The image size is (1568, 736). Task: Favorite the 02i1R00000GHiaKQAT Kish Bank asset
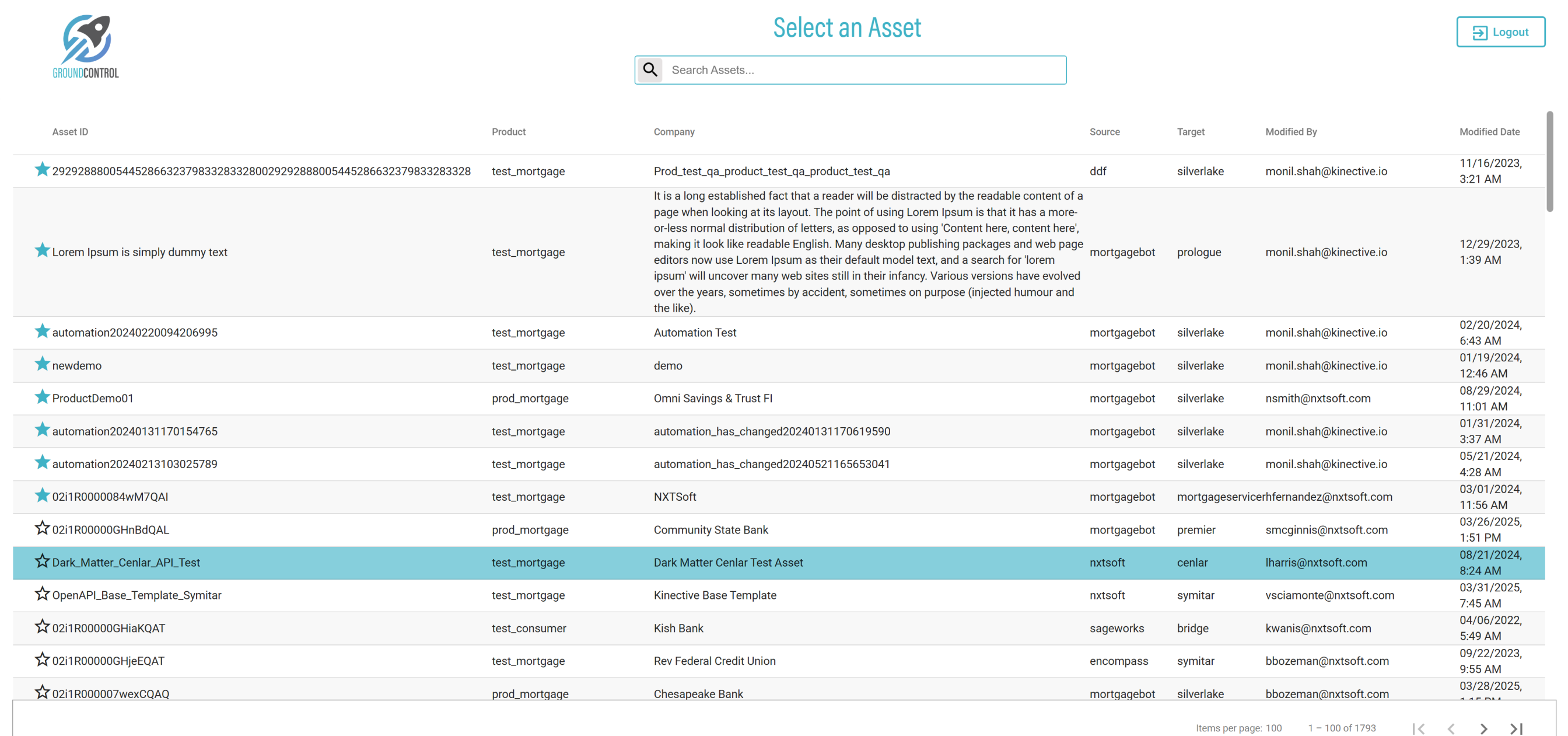click(x=42, y=627)
